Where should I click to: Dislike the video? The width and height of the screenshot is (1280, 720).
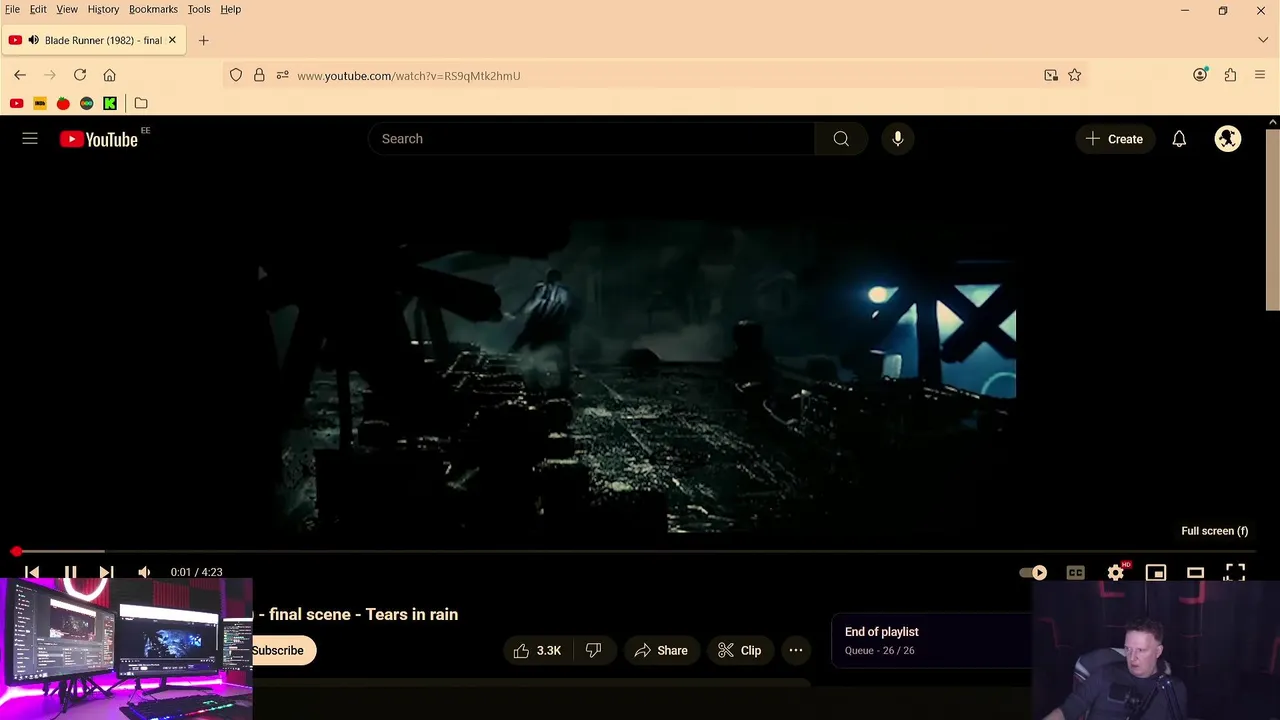593,650
